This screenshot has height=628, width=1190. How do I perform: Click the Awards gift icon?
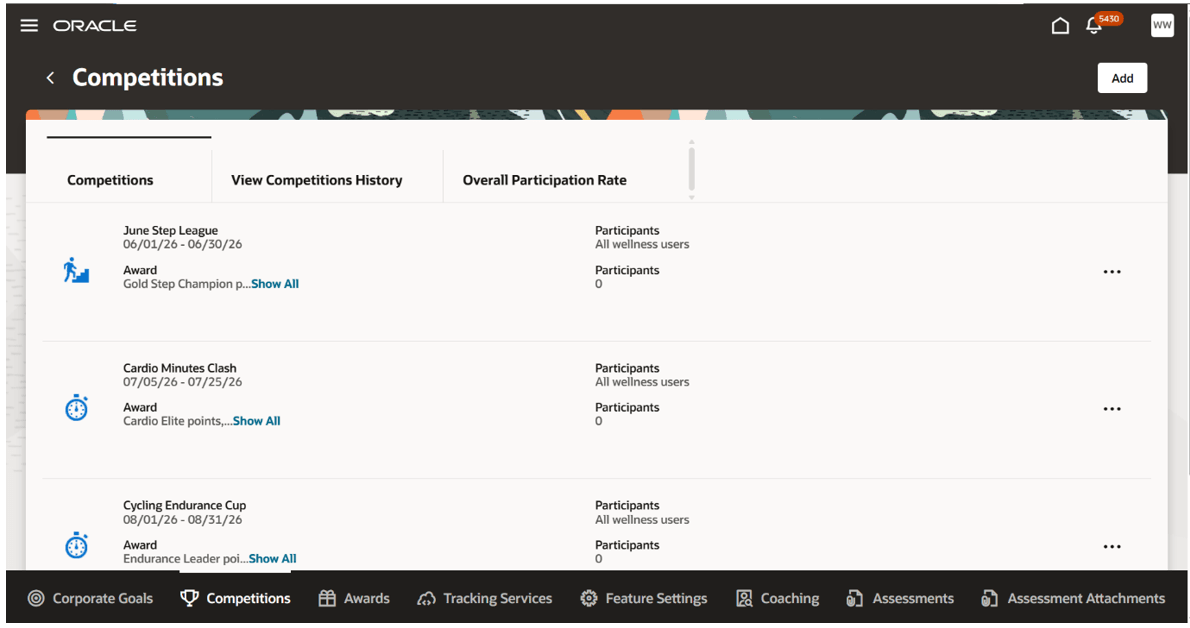coord(327,598)
